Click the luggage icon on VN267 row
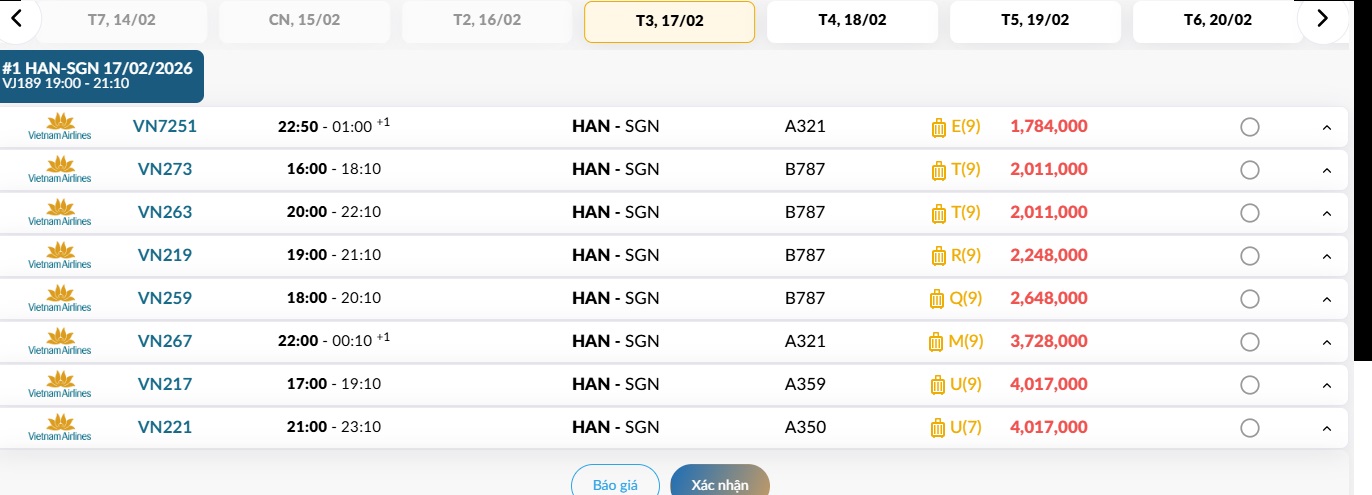 pos(936,342)
